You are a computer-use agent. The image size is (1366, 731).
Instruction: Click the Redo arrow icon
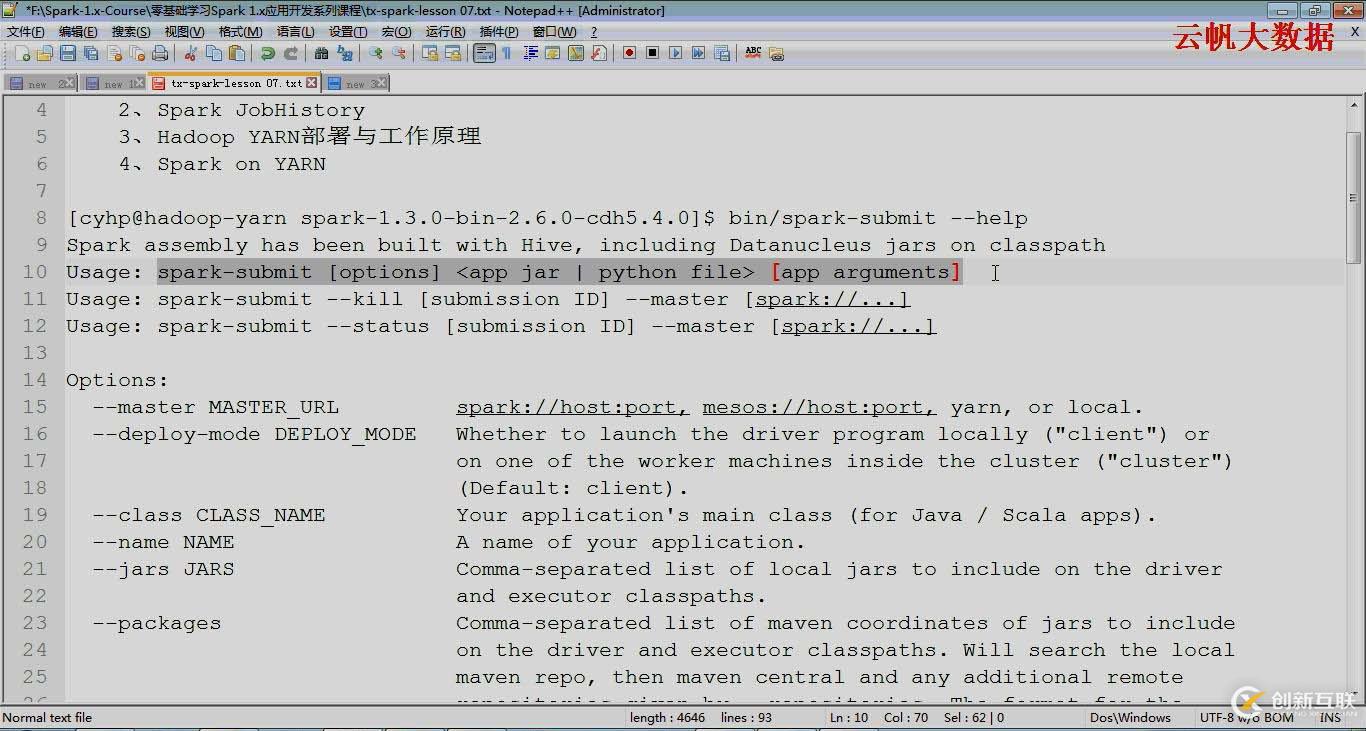tap(290, 53)
